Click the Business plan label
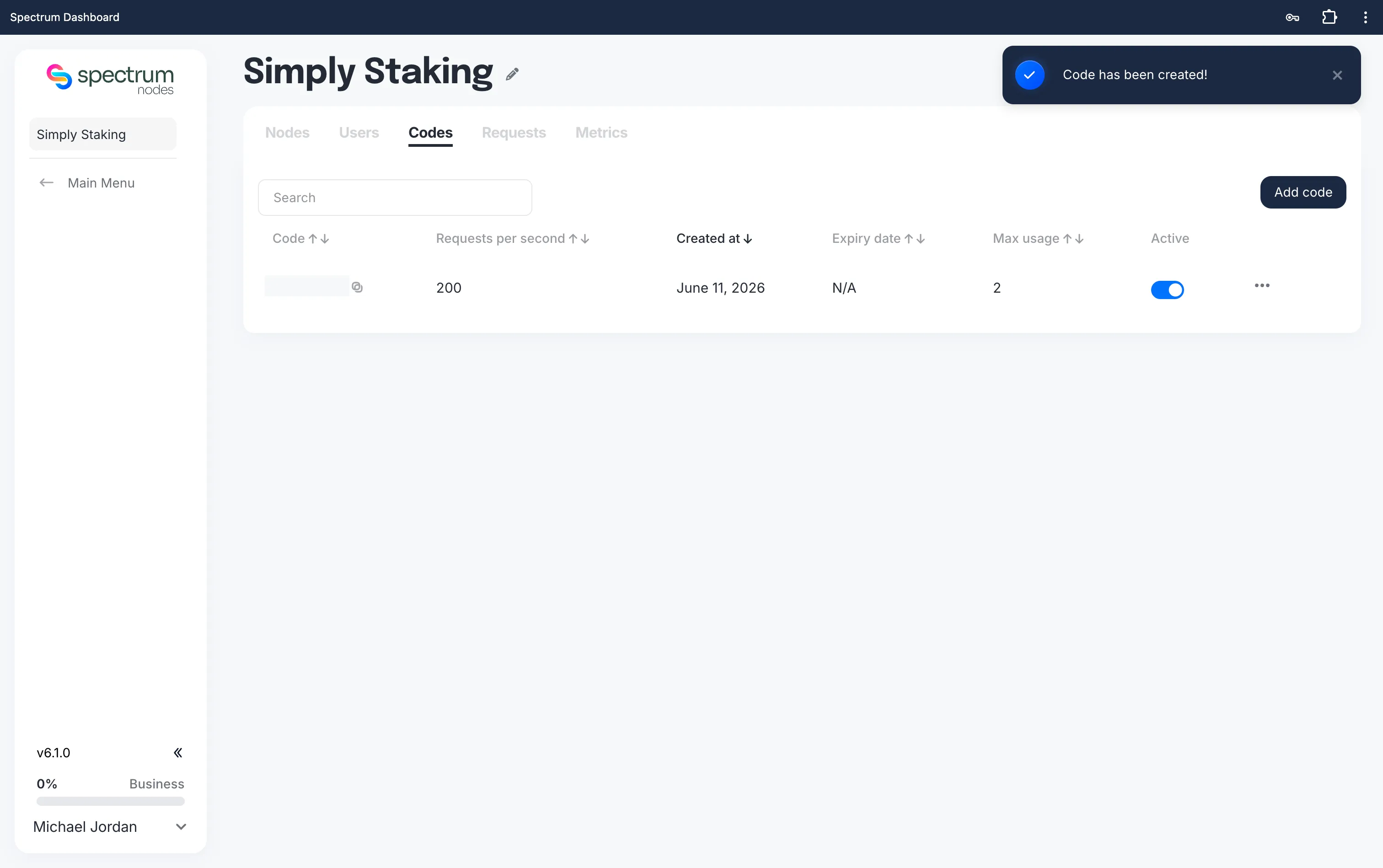Image resolution: width=1383 pixels, height=868 pixels. click(157, 783)
